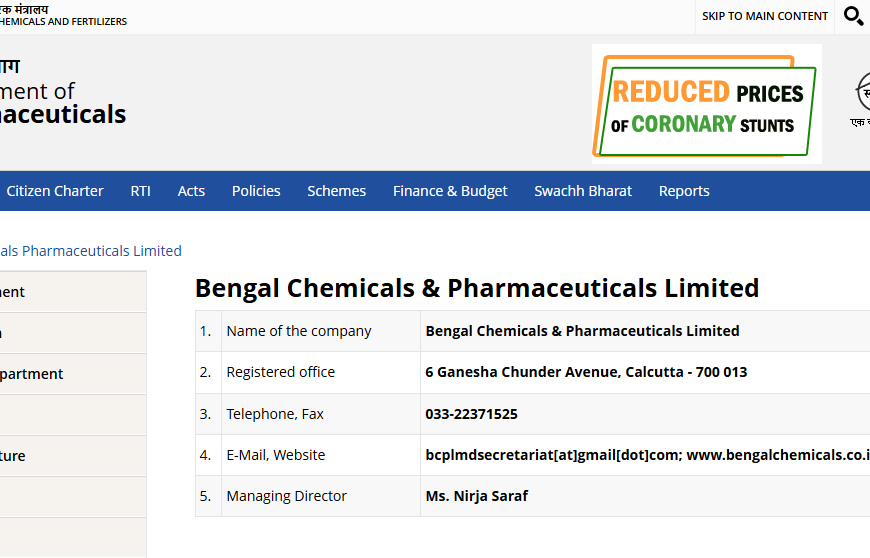
Task: Open the sidebar item ending in "ture"
Action: [x=73, y=456]
